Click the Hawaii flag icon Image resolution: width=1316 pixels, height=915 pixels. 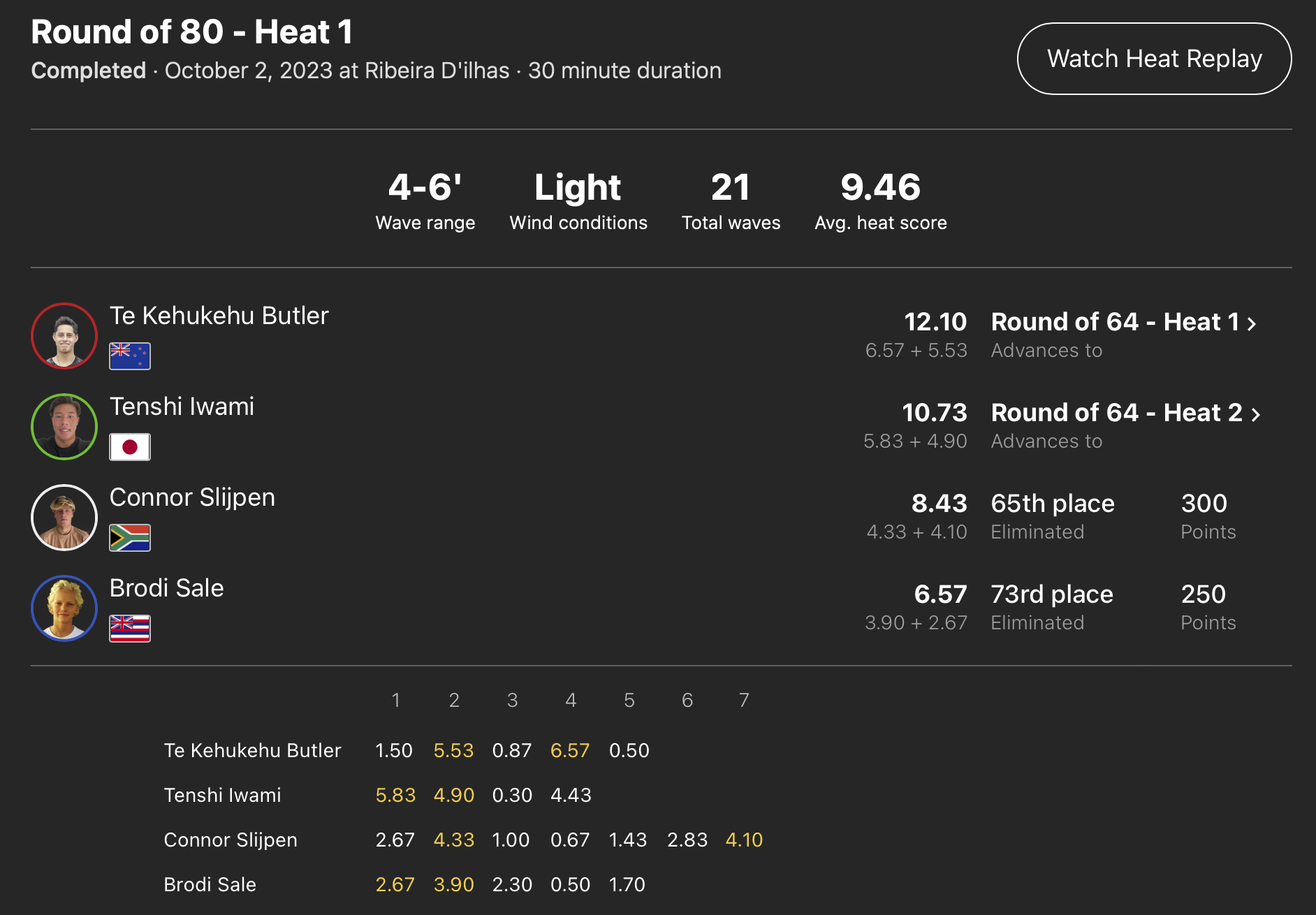pyautogui.click(x=130, y=629)
